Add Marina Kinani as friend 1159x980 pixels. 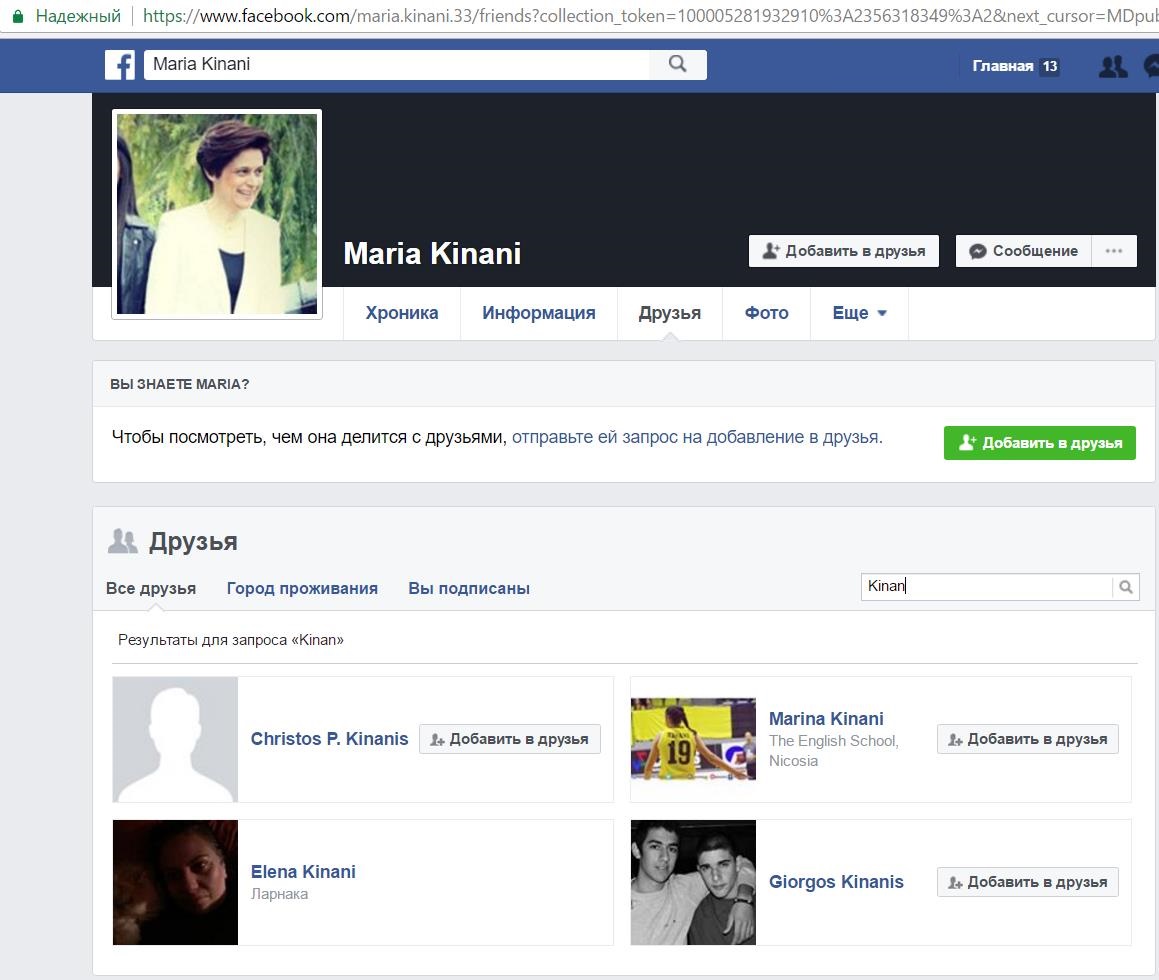tap(1027, 739)
